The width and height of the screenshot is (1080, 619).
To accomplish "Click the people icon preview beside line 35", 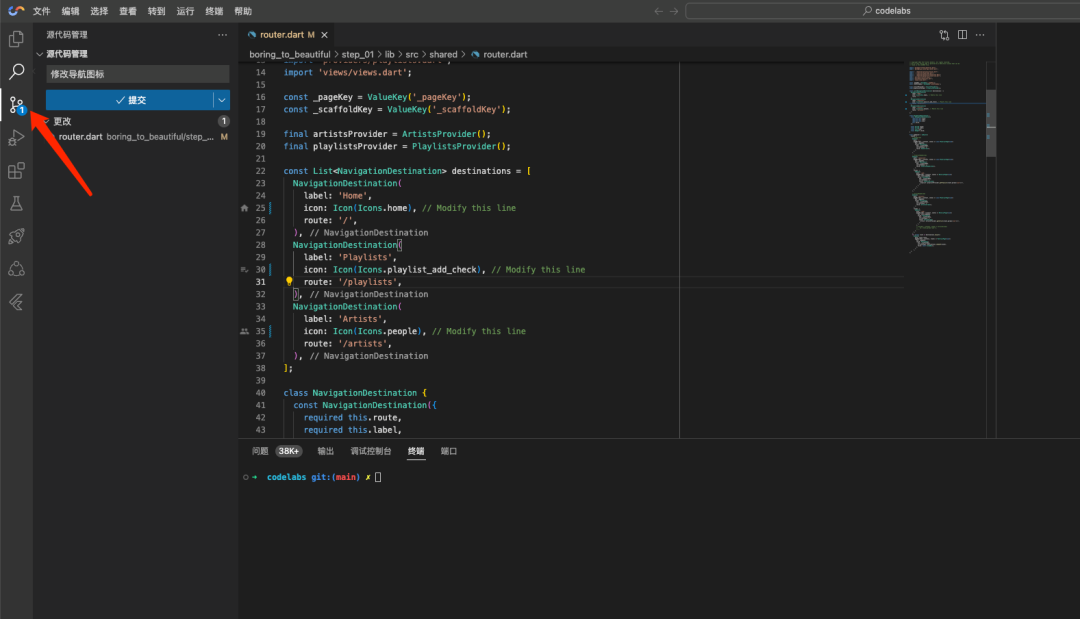I will pyautogui.click(x=245, y=331).
